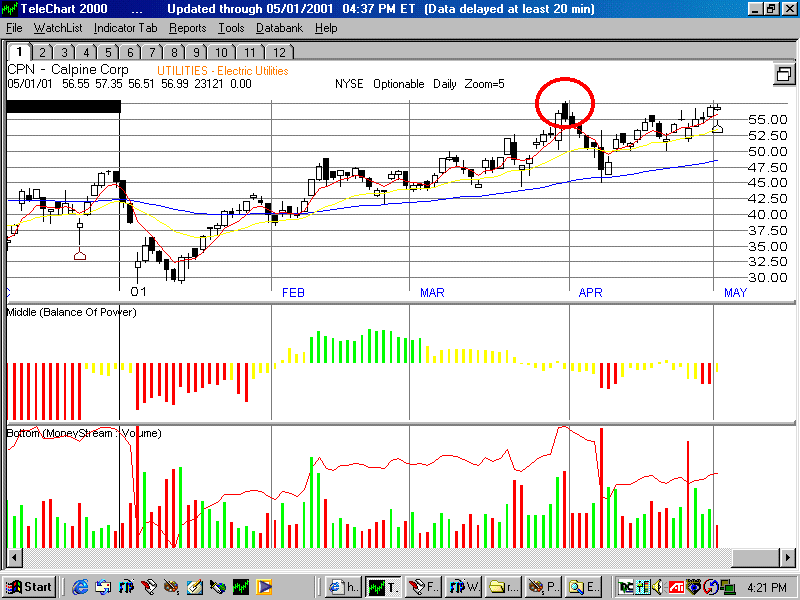800x600 pixels.
Task: Open the Help menu
Action: (x=326, y=29)
